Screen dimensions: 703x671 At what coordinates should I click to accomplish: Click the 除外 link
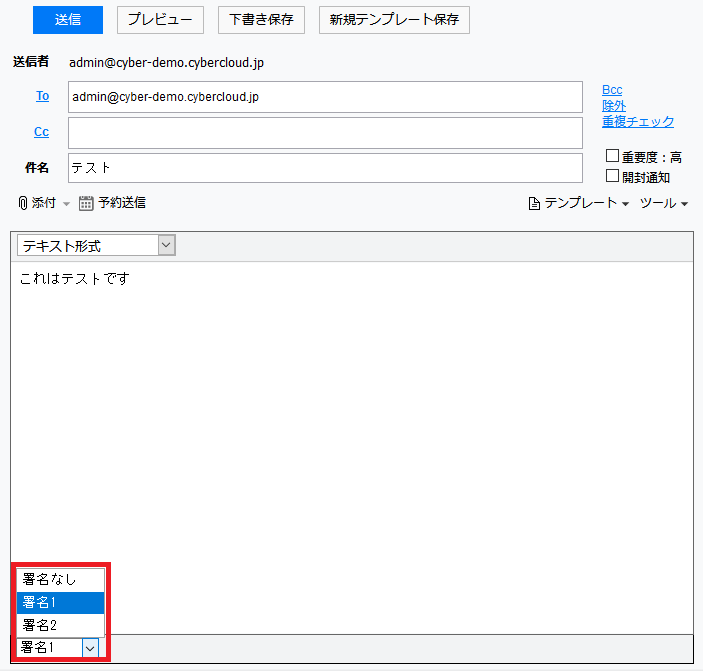point(614,106)
